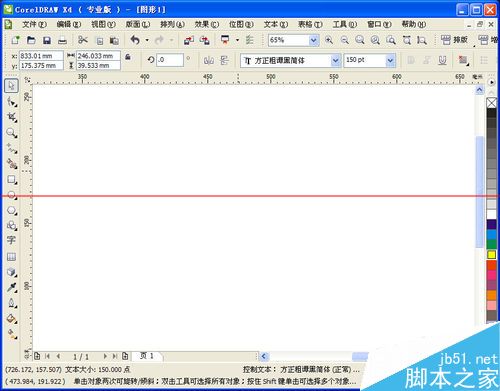Viewport: 500px width, 391px height.
Task: Click the rotation angle input field
Action: click(x=170, y=60)
